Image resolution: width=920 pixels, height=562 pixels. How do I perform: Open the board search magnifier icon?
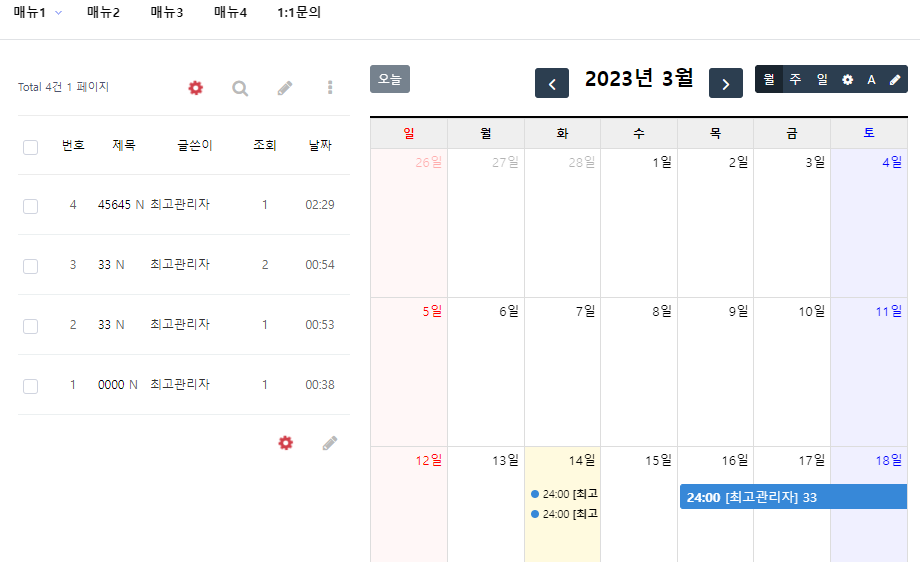click(x=240, y=88)
